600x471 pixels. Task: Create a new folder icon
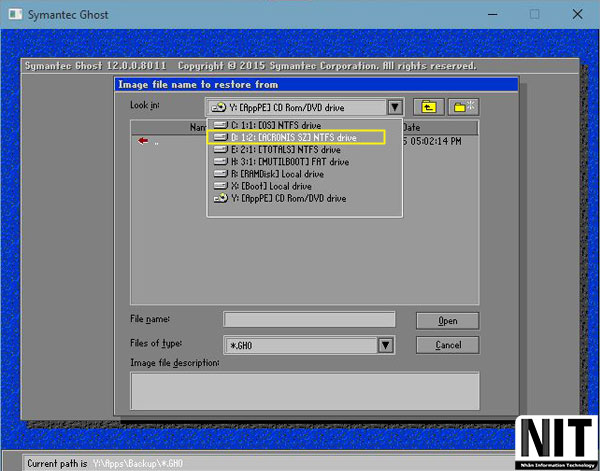point(463,107)
